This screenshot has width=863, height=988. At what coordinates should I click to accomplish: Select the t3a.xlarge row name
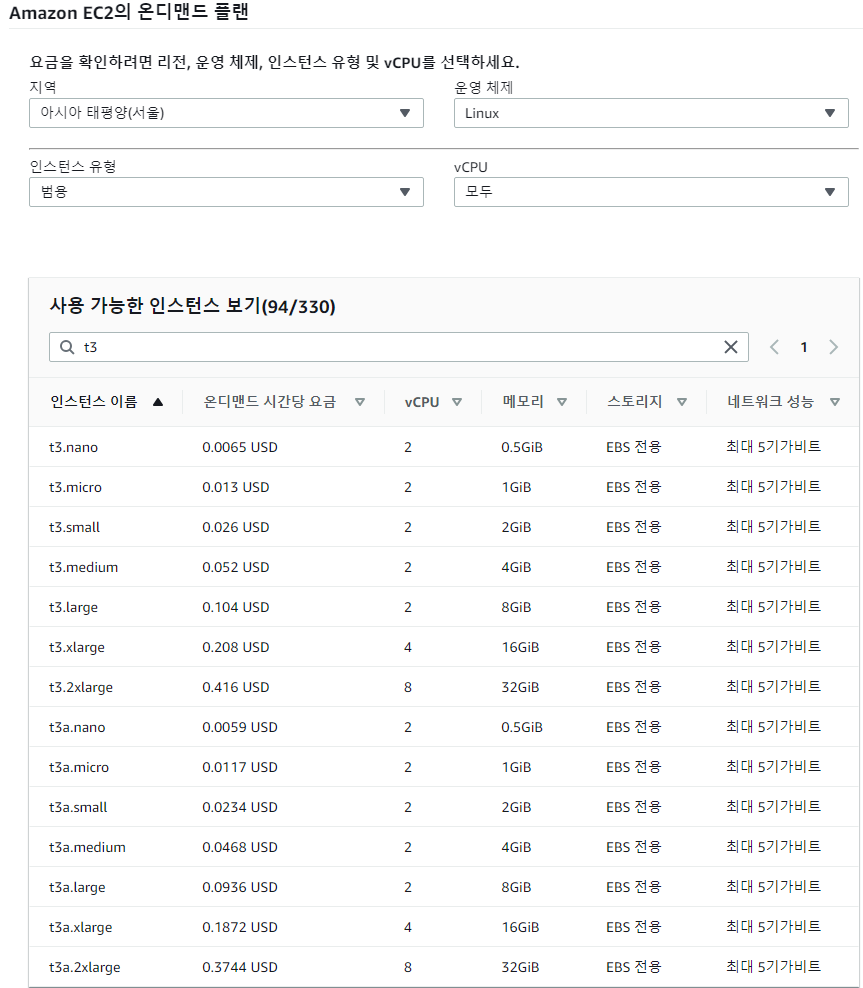pyautogui.click(x=81, y=928)
